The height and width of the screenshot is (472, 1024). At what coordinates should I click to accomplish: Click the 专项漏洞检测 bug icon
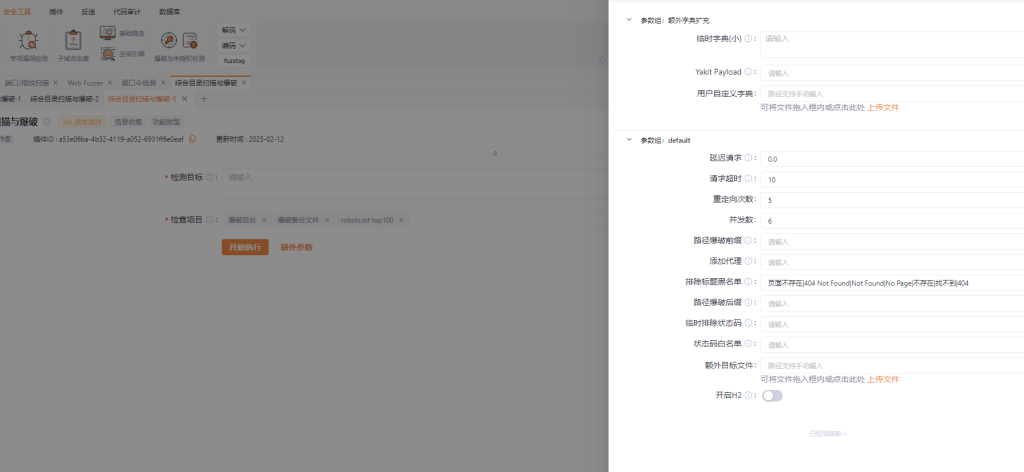(29, 41)
